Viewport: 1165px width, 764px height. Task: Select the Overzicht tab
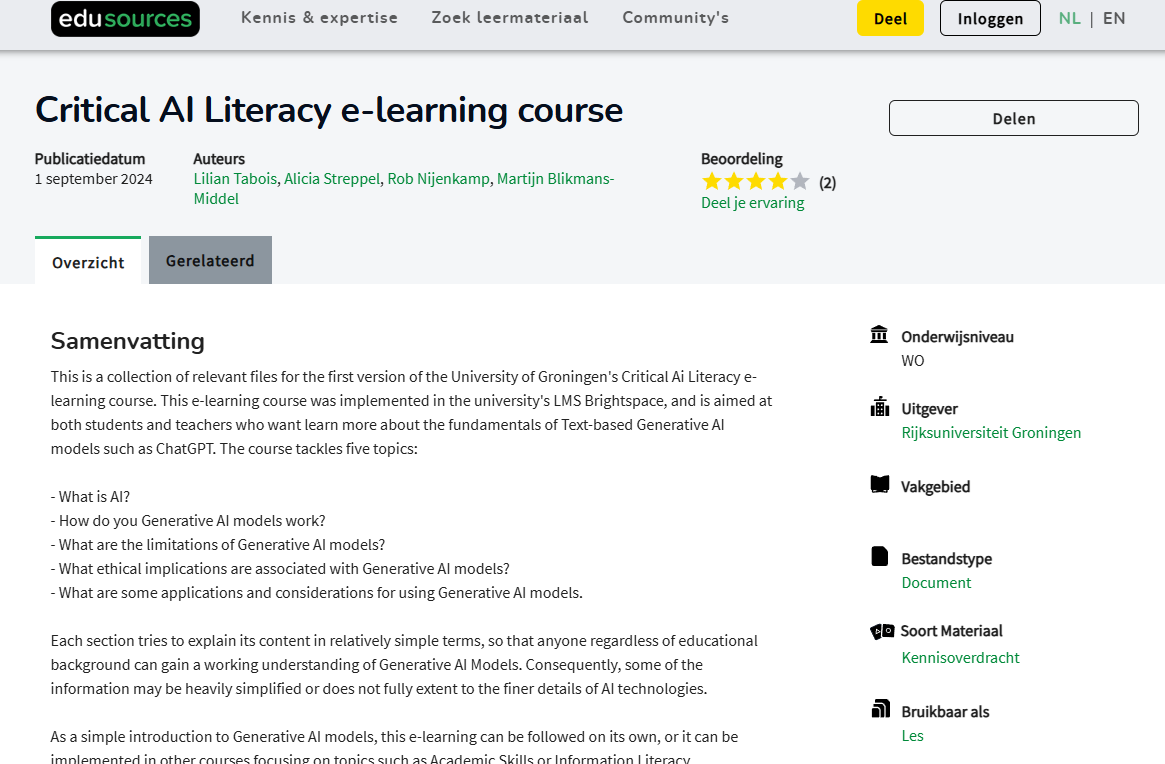88,262
